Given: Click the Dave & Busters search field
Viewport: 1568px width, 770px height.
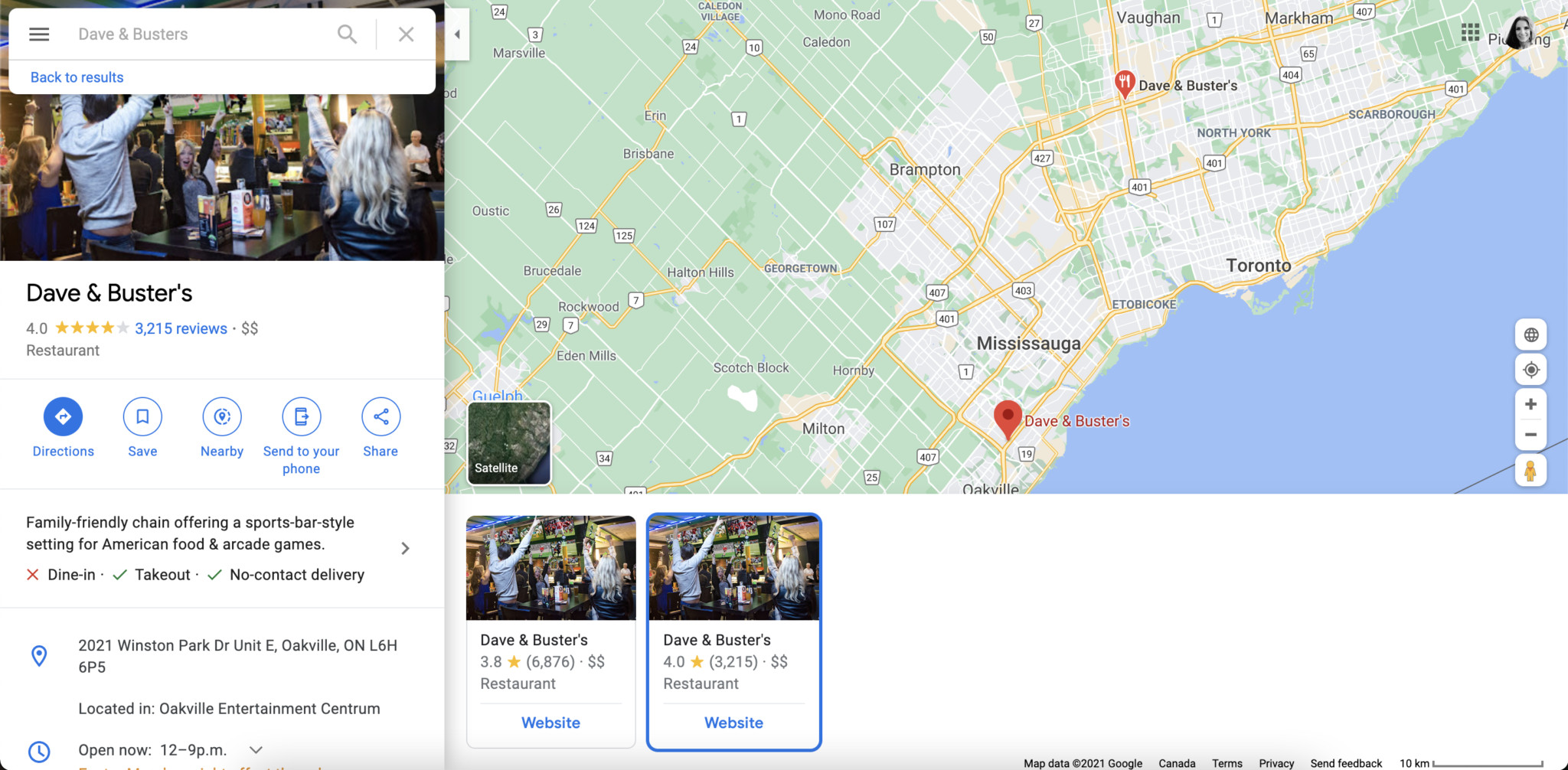Looking at the screenshot, I should click(199, 34).
